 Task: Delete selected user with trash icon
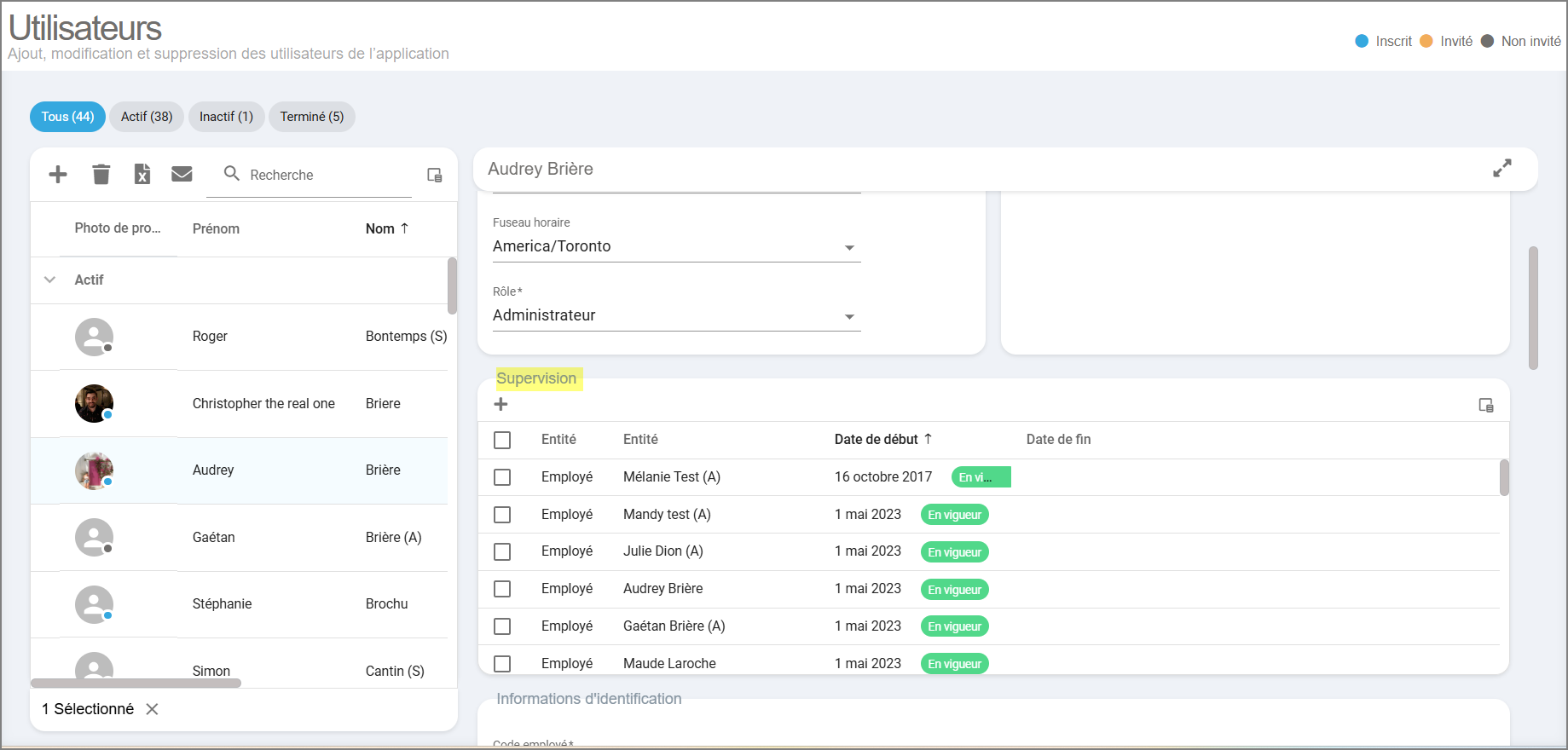tap(101, 175)
